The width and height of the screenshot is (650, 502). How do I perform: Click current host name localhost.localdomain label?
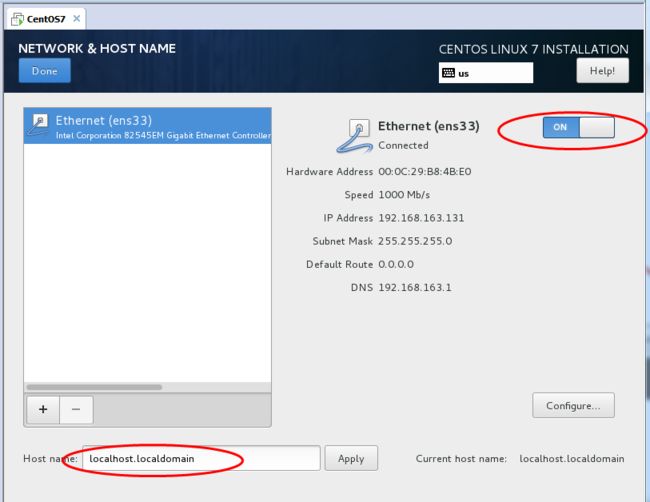(572, 458)
